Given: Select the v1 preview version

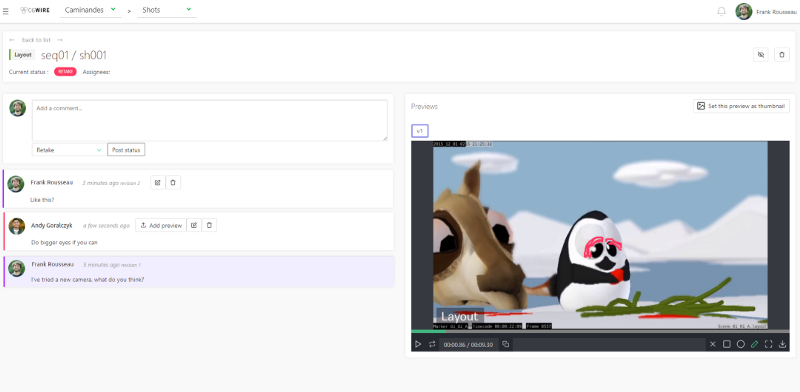Looking at the screenshot, I should coord(419,131).
